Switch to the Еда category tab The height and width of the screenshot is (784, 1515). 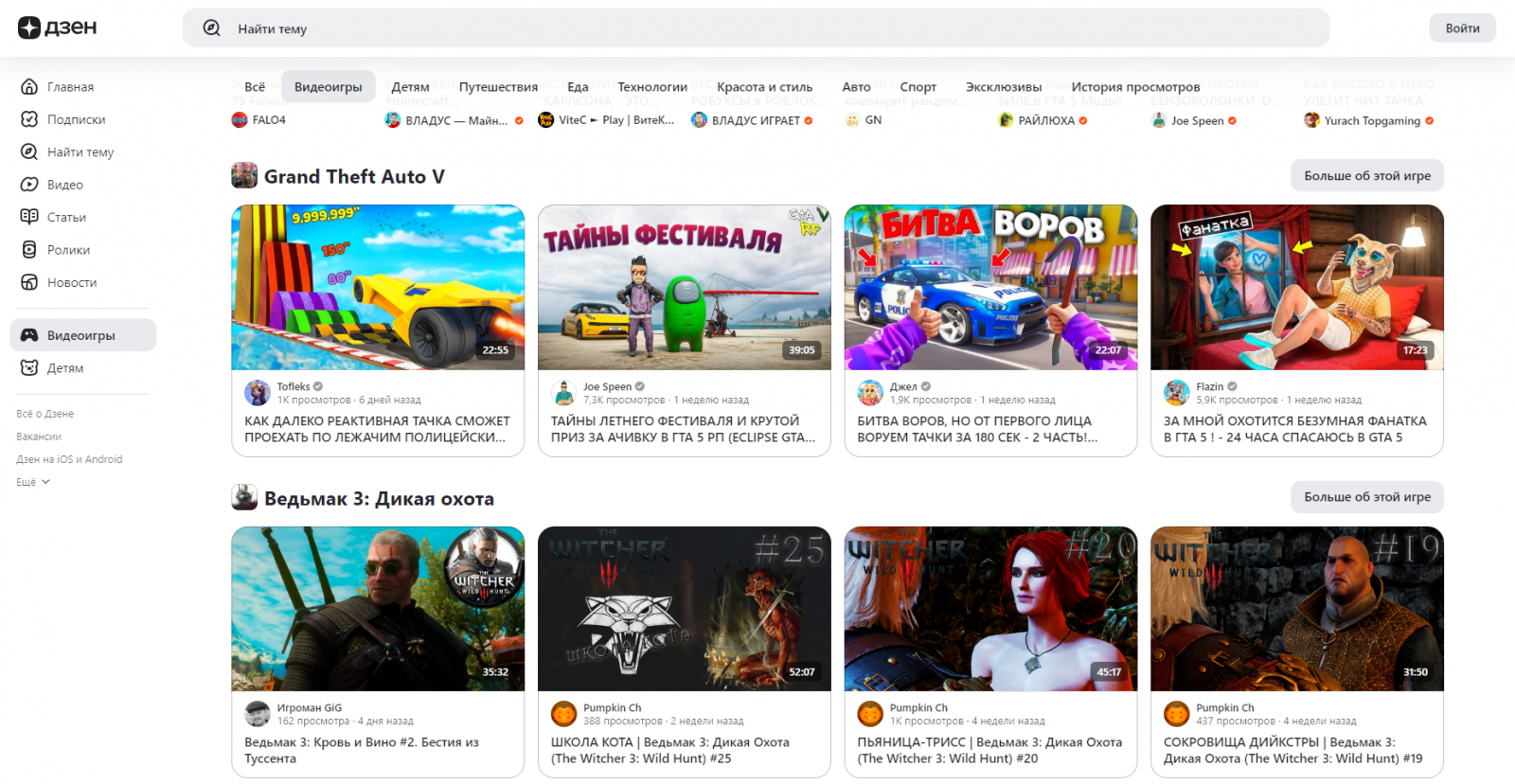click(x=578, y=87)
